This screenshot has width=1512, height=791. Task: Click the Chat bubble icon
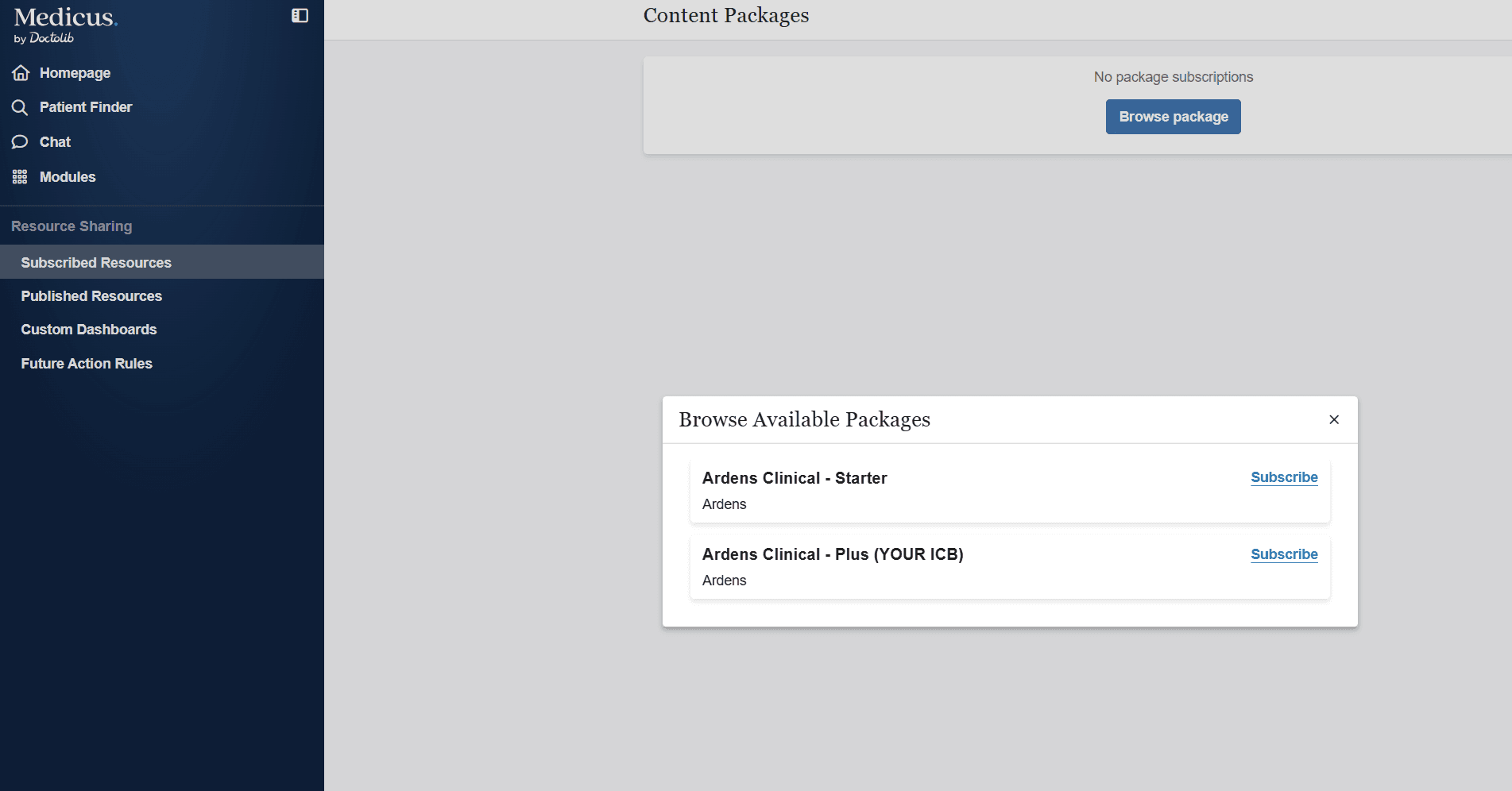[x=20, y=142]
